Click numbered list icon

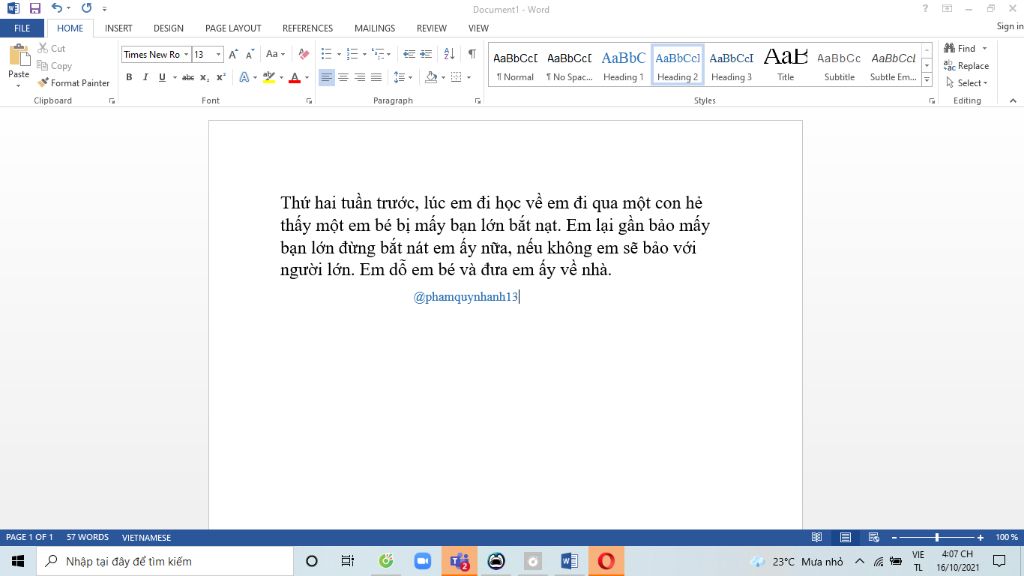coord(352,54)
